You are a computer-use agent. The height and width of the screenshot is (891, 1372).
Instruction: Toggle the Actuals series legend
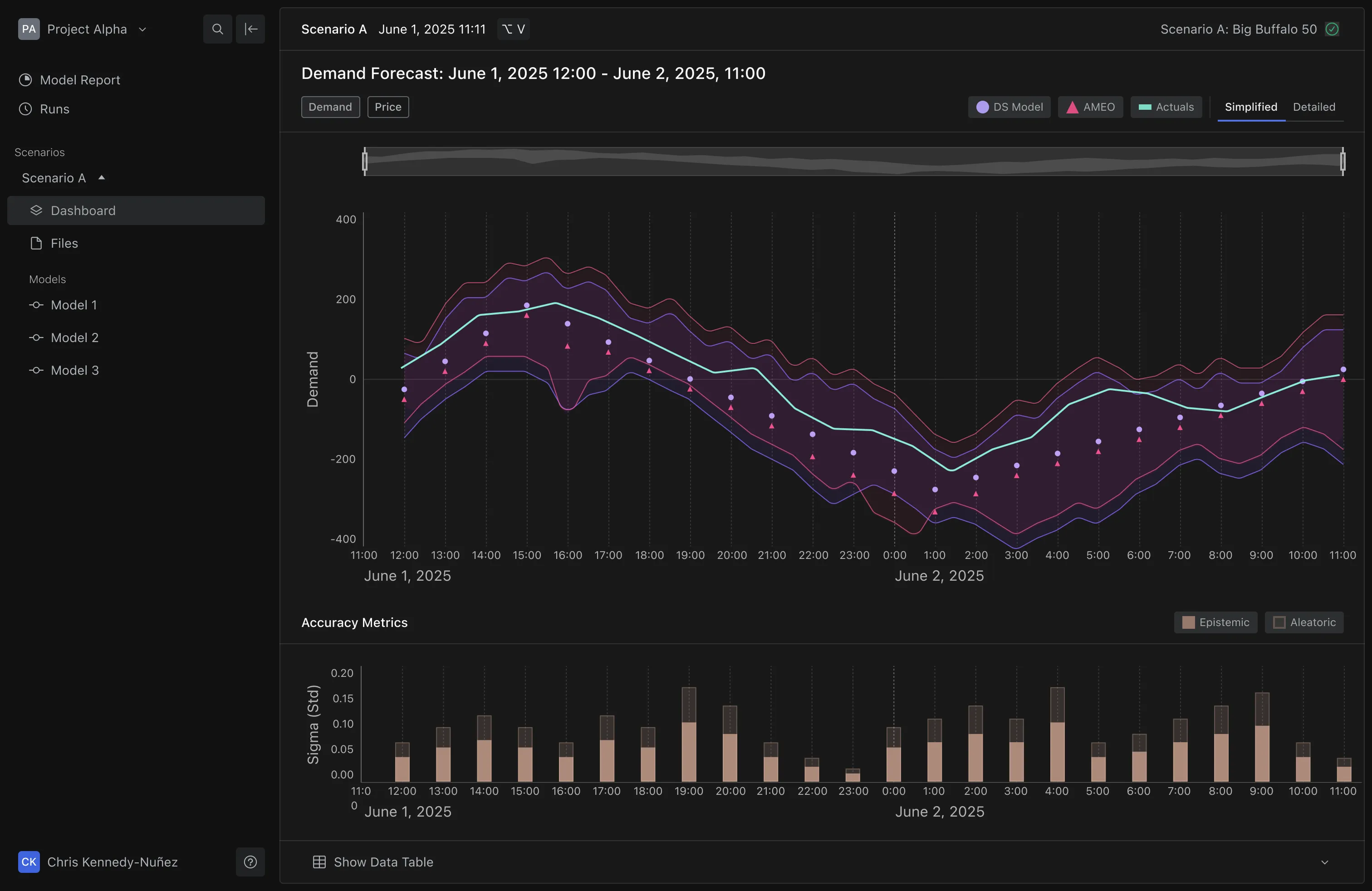[1166, 107]
